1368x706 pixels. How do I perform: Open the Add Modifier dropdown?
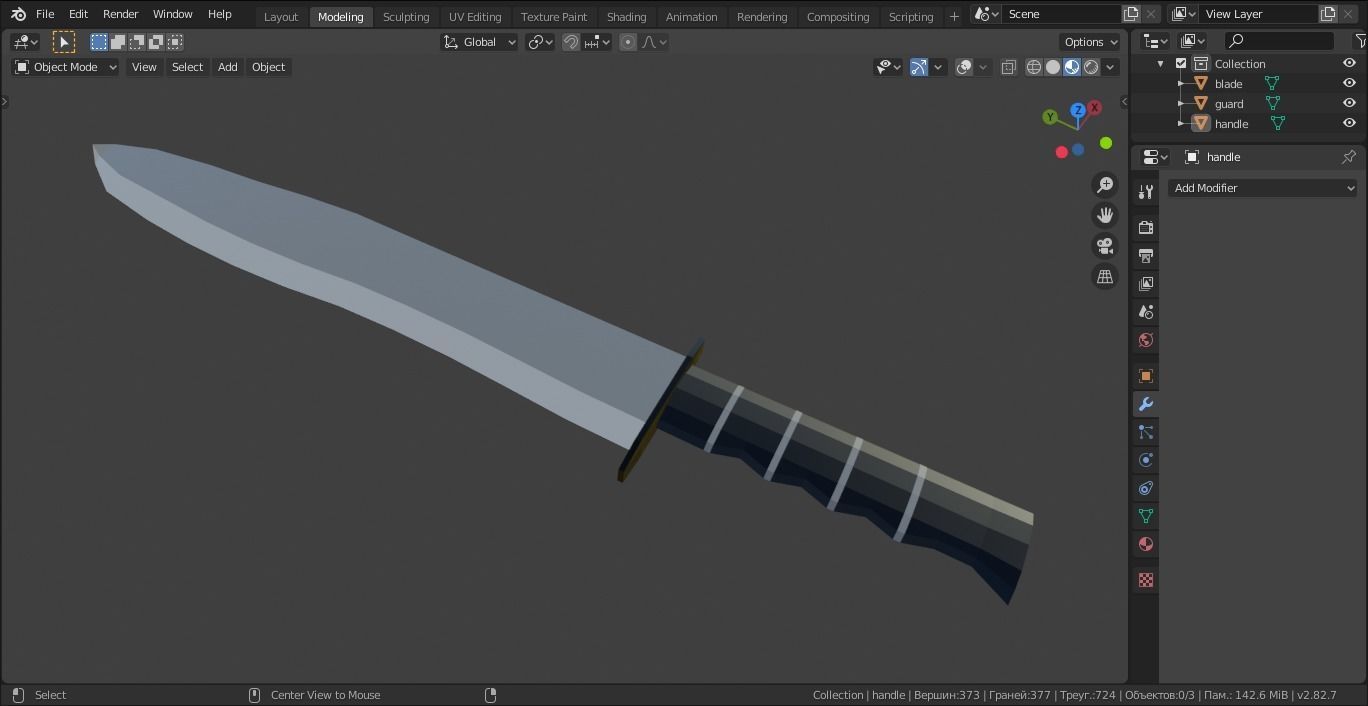point(1263,188)
